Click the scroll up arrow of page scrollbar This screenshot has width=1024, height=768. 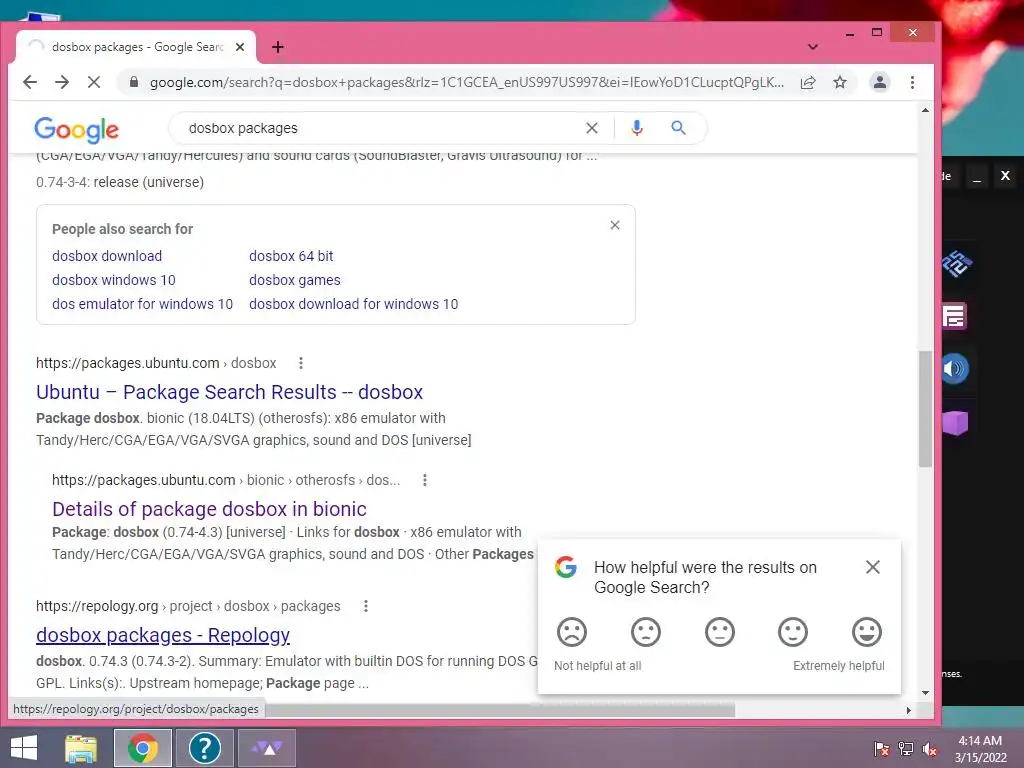tap(925, 110)
